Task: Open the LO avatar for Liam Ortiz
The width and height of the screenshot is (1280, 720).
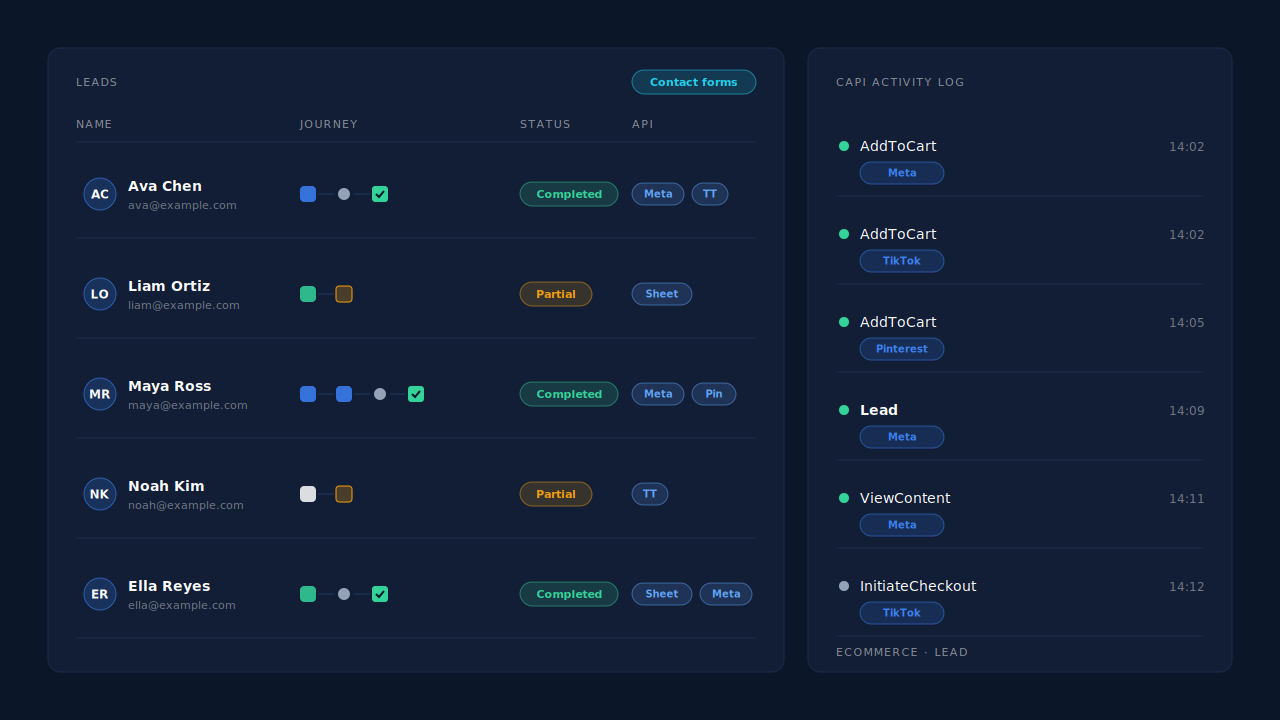Action: click(100, 294)
